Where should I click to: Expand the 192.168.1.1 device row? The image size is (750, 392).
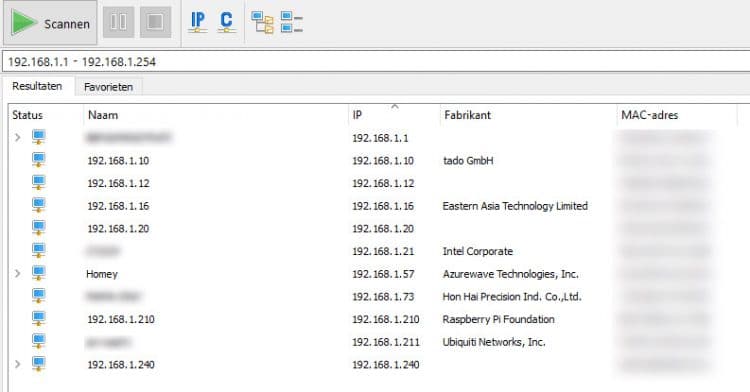coord(18,138)
